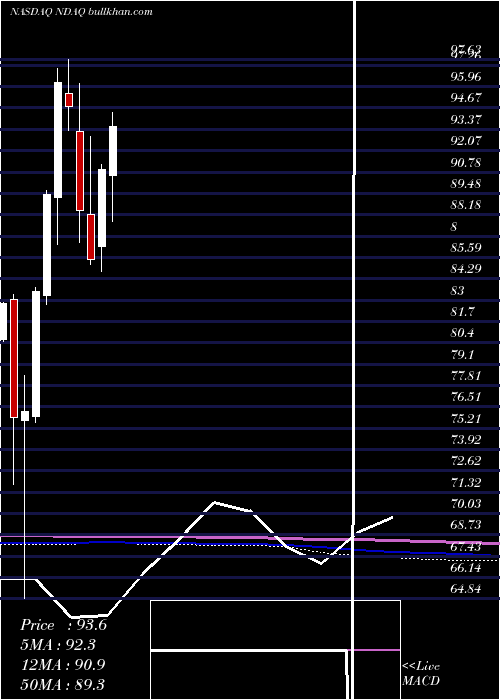Viewport: 500px width, 700px height.
Task: Click the 70.03 price label
Action: coord(466,504)
